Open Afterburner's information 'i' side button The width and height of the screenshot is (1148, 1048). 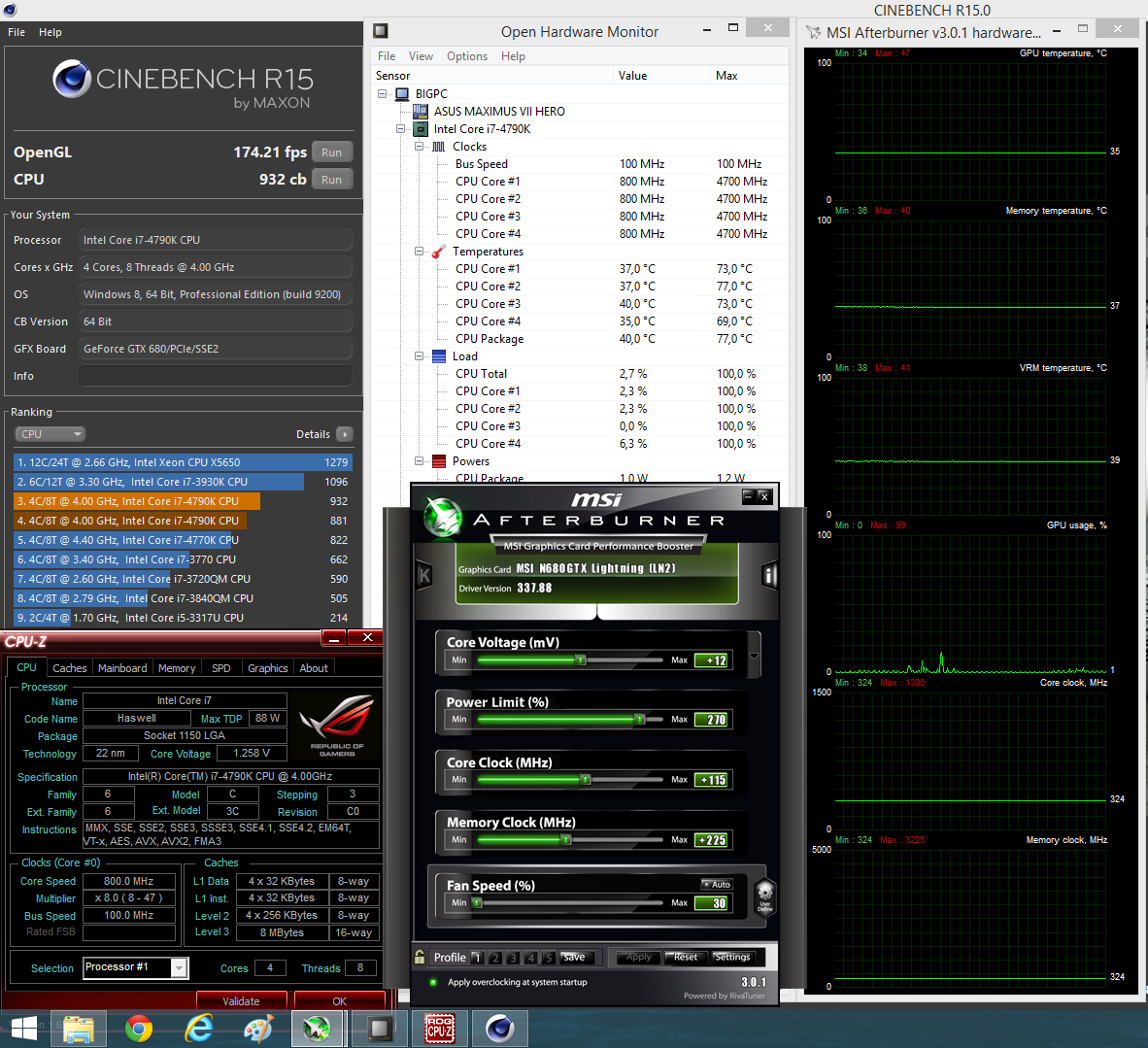click(769, 576)
